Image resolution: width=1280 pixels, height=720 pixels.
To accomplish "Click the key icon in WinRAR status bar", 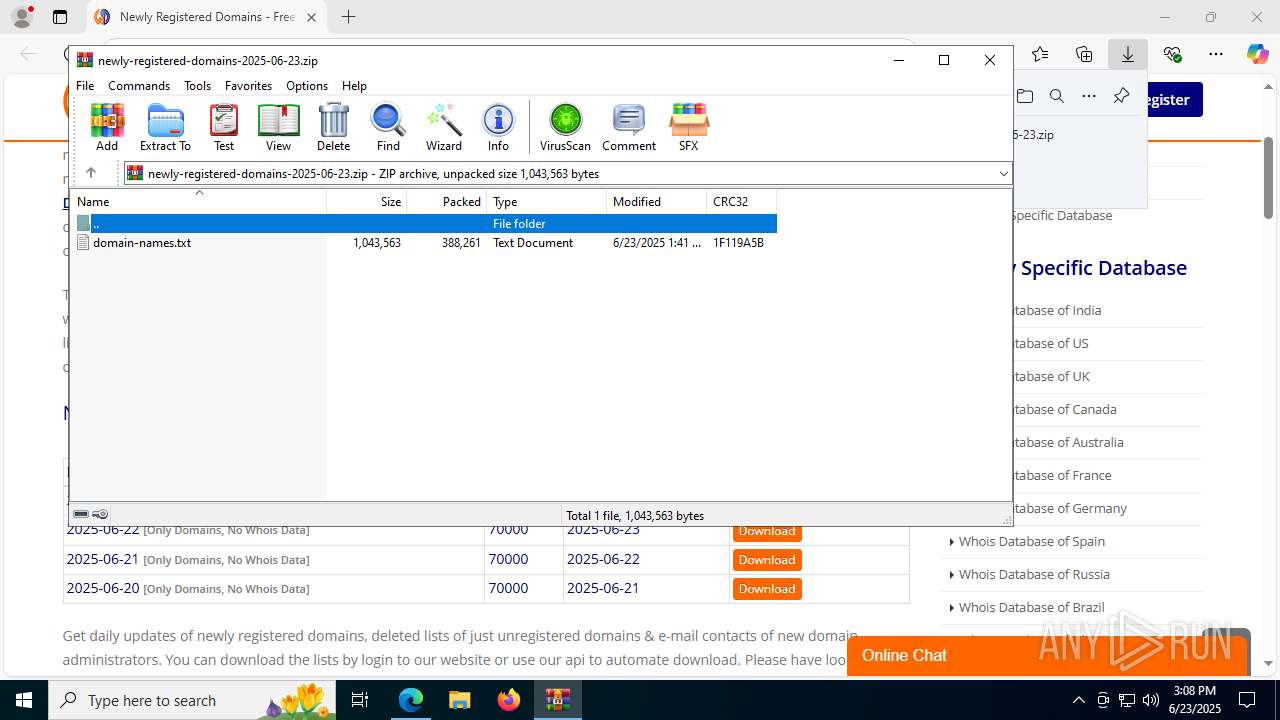I will point(100,514).
